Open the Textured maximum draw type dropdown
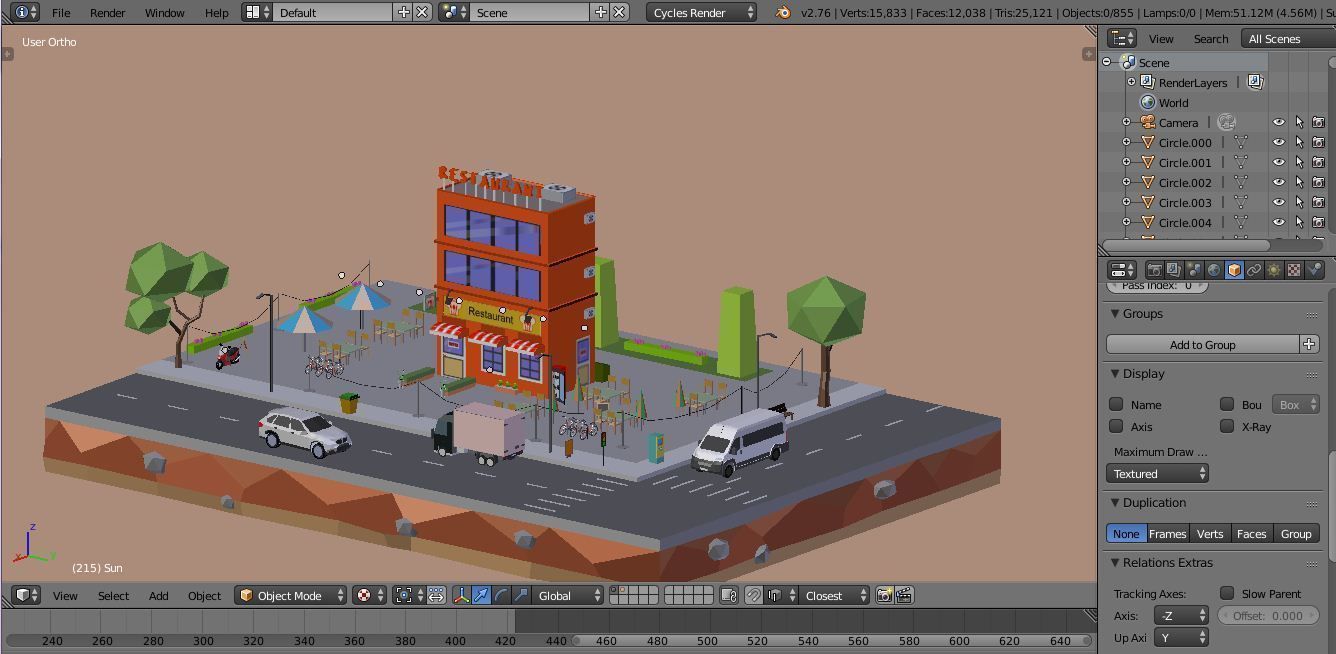Viewport: 1336px width, 654px height. coord(1157,474)
